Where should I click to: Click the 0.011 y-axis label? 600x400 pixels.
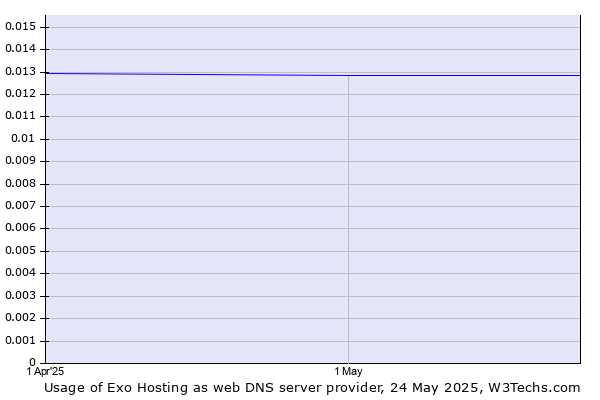pyautogui.click(x=20, y=116)
